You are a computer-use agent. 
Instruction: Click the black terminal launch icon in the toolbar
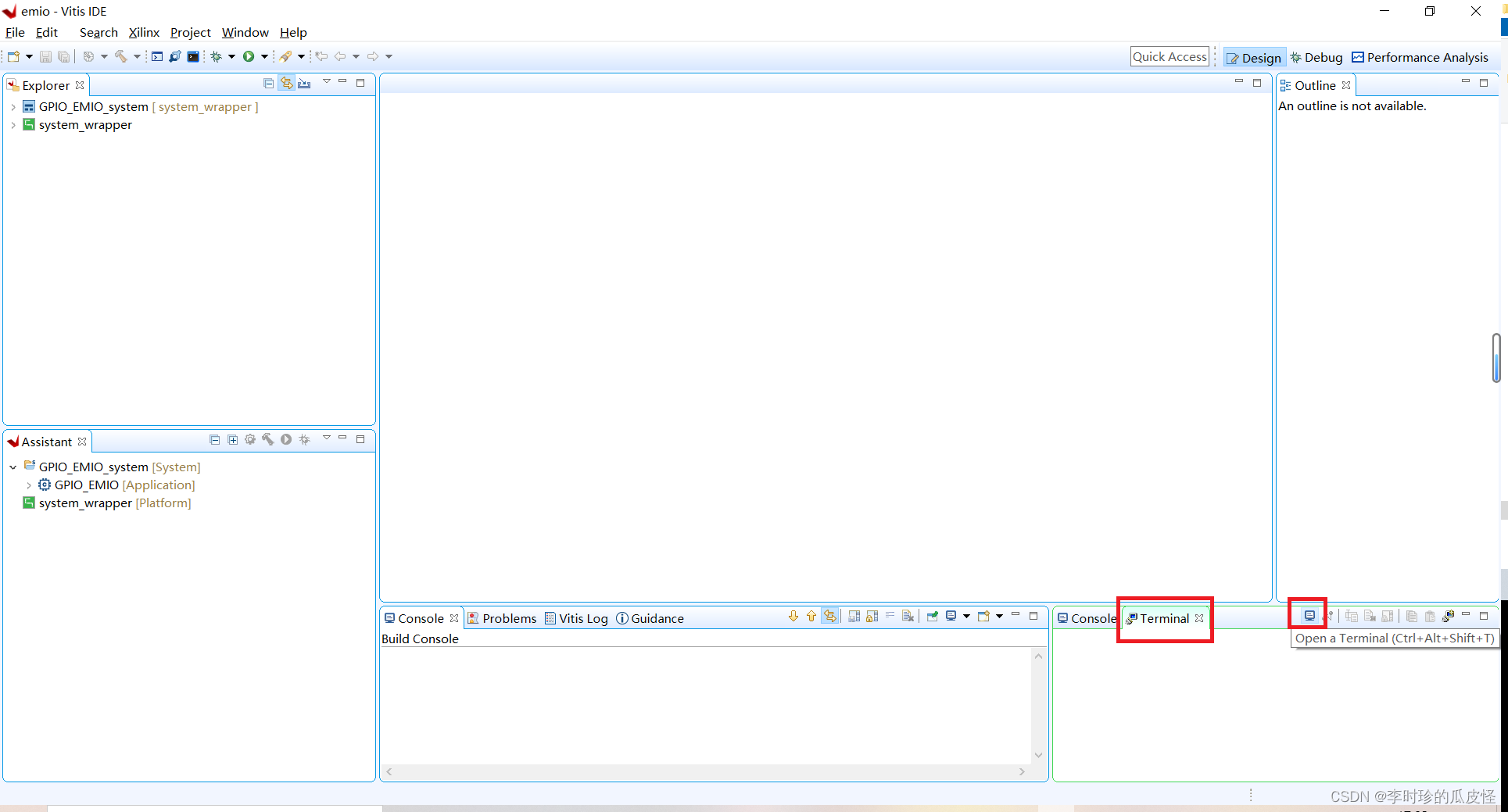click(193, 56)
